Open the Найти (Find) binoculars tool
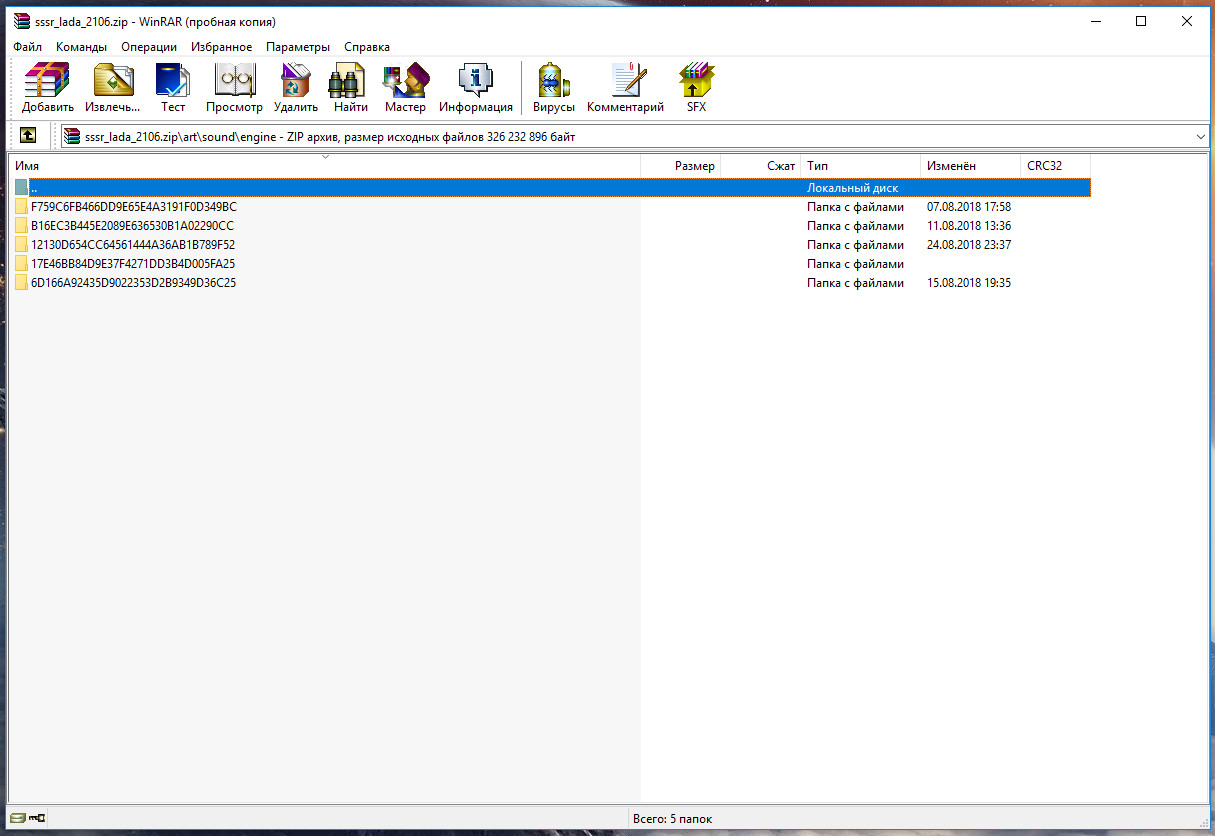1215x836 pixels. coord(350,88)
